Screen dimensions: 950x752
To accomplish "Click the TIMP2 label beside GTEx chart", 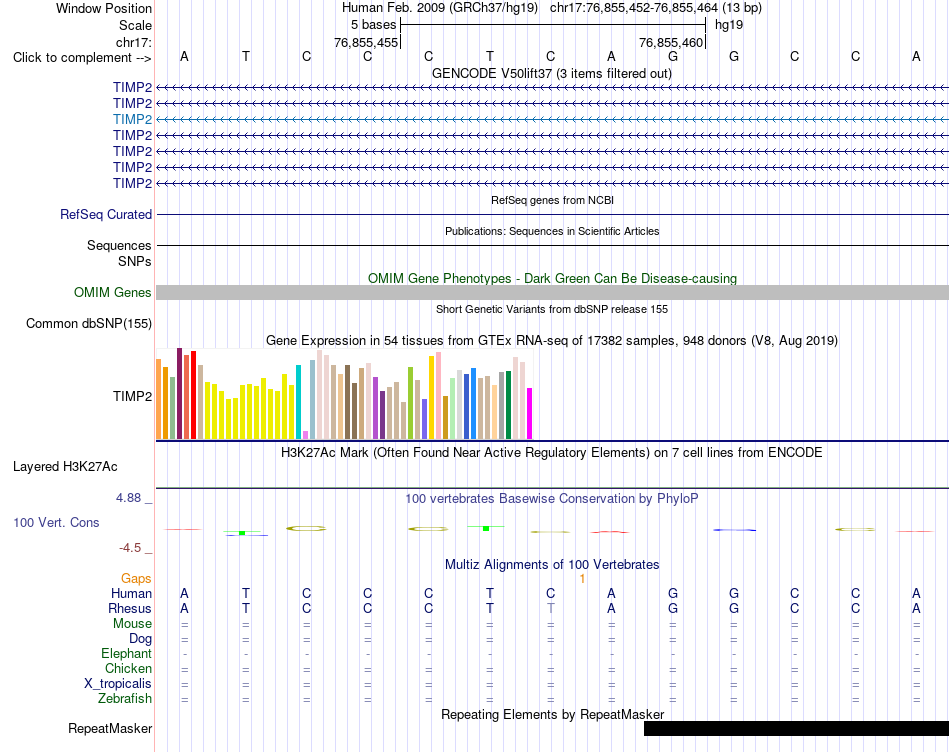I will [x=132, y=396].
